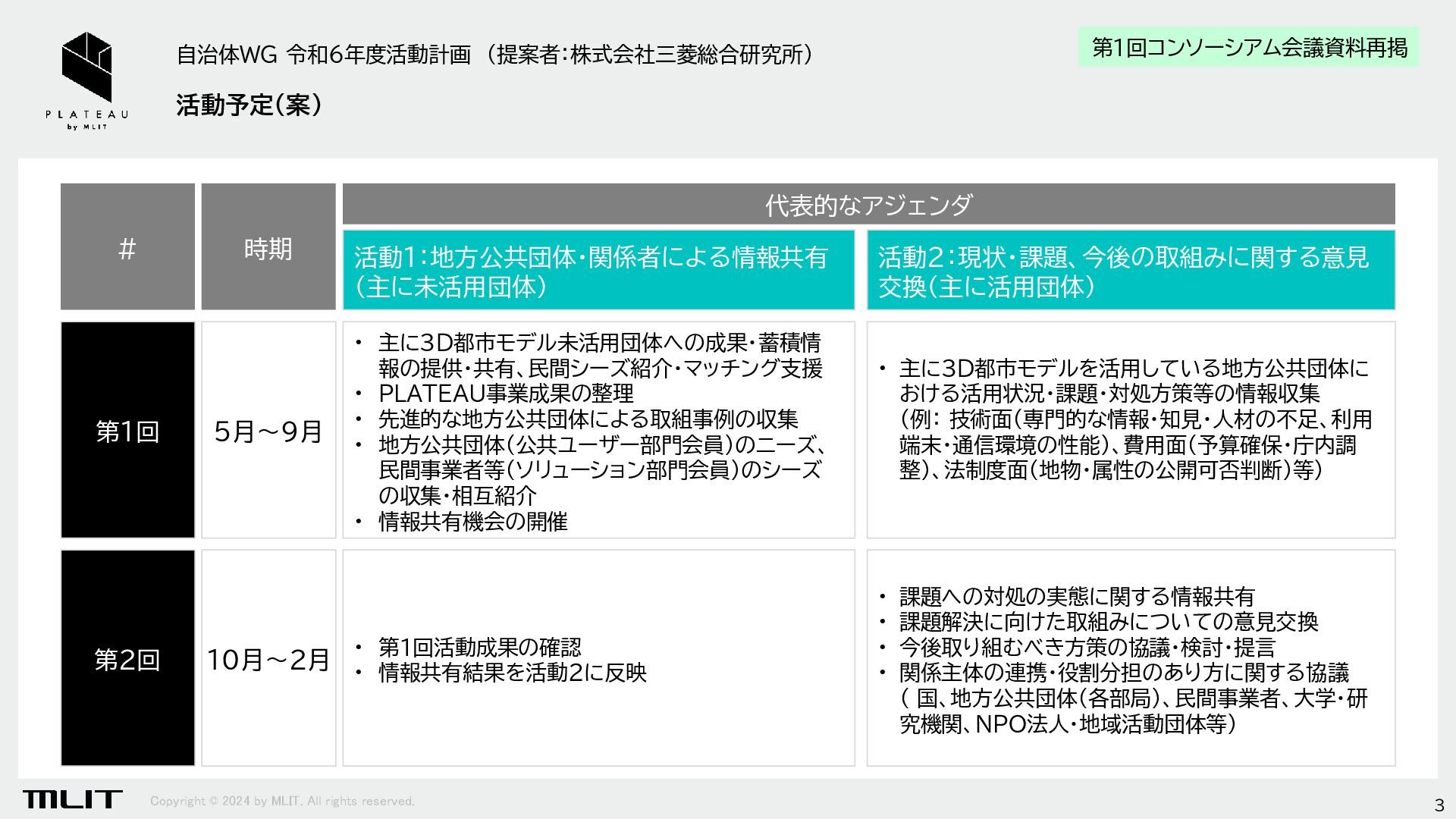1456x819 pixels.
Task: Select the 第1回コンソーシアム会議資料再掲 green label
Action: 1248,48
